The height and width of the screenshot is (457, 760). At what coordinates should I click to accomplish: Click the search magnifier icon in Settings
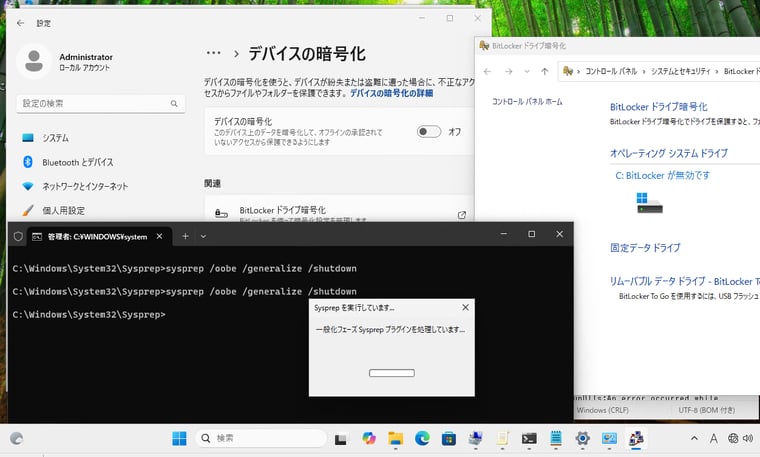pos(174,104)
